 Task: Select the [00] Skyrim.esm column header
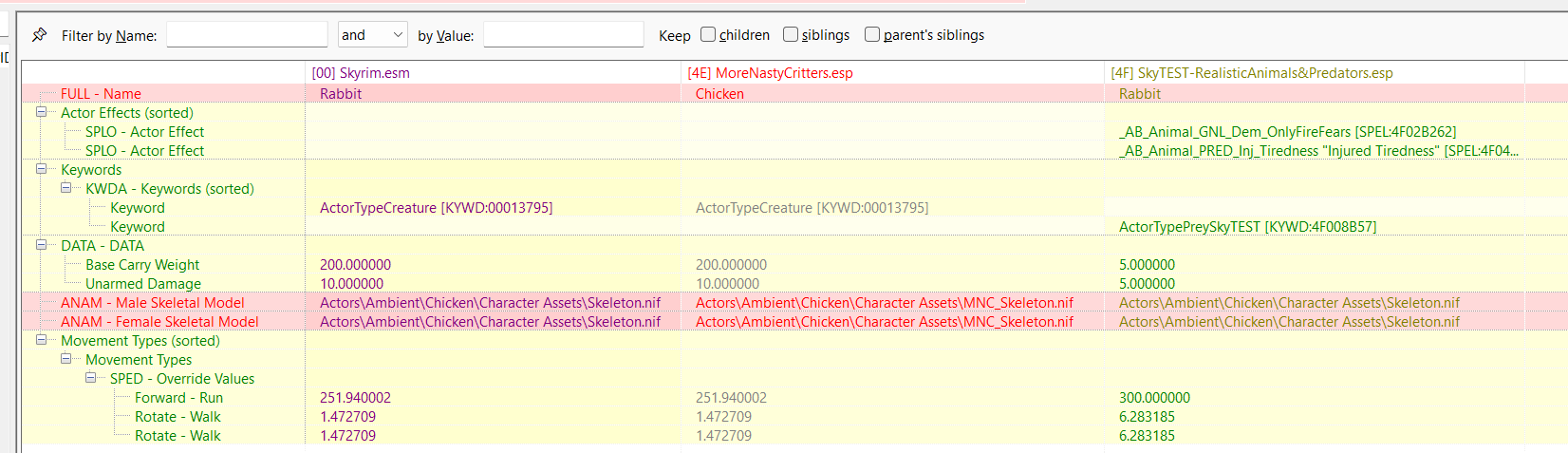coord(493,73)
